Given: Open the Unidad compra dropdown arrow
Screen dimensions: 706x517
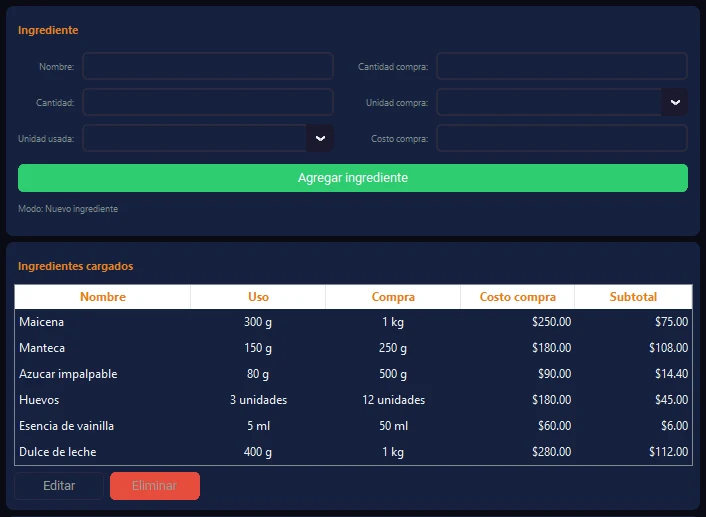Looking at the screenshot, I should click(674, 102).
